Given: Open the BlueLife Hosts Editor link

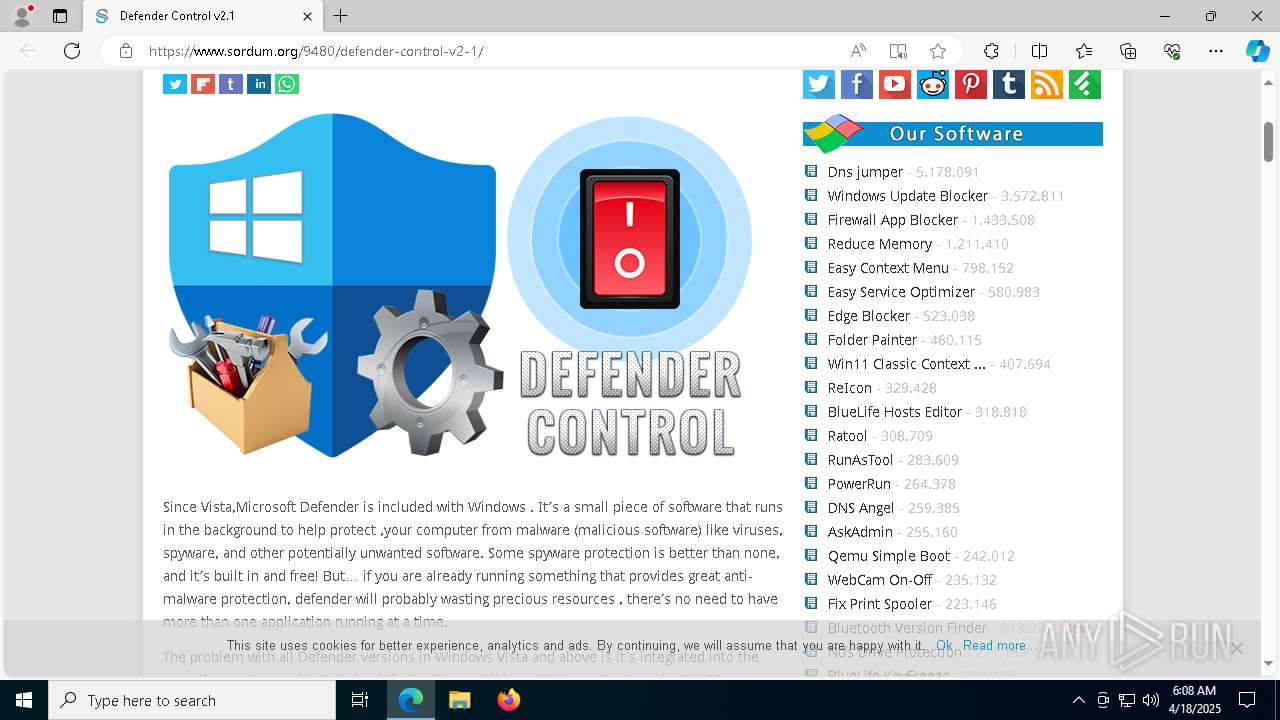Looking at the screenshot, I should 894,412.
